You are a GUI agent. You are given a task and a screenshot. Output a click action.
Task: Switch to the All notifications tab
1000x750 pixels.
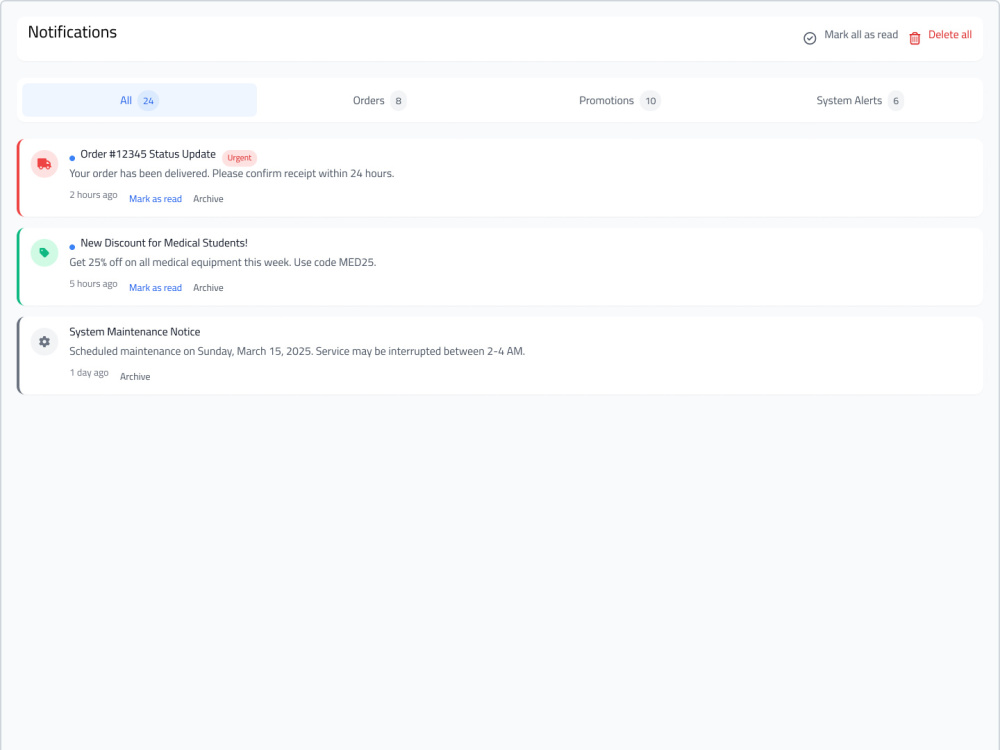pos(140,100)
